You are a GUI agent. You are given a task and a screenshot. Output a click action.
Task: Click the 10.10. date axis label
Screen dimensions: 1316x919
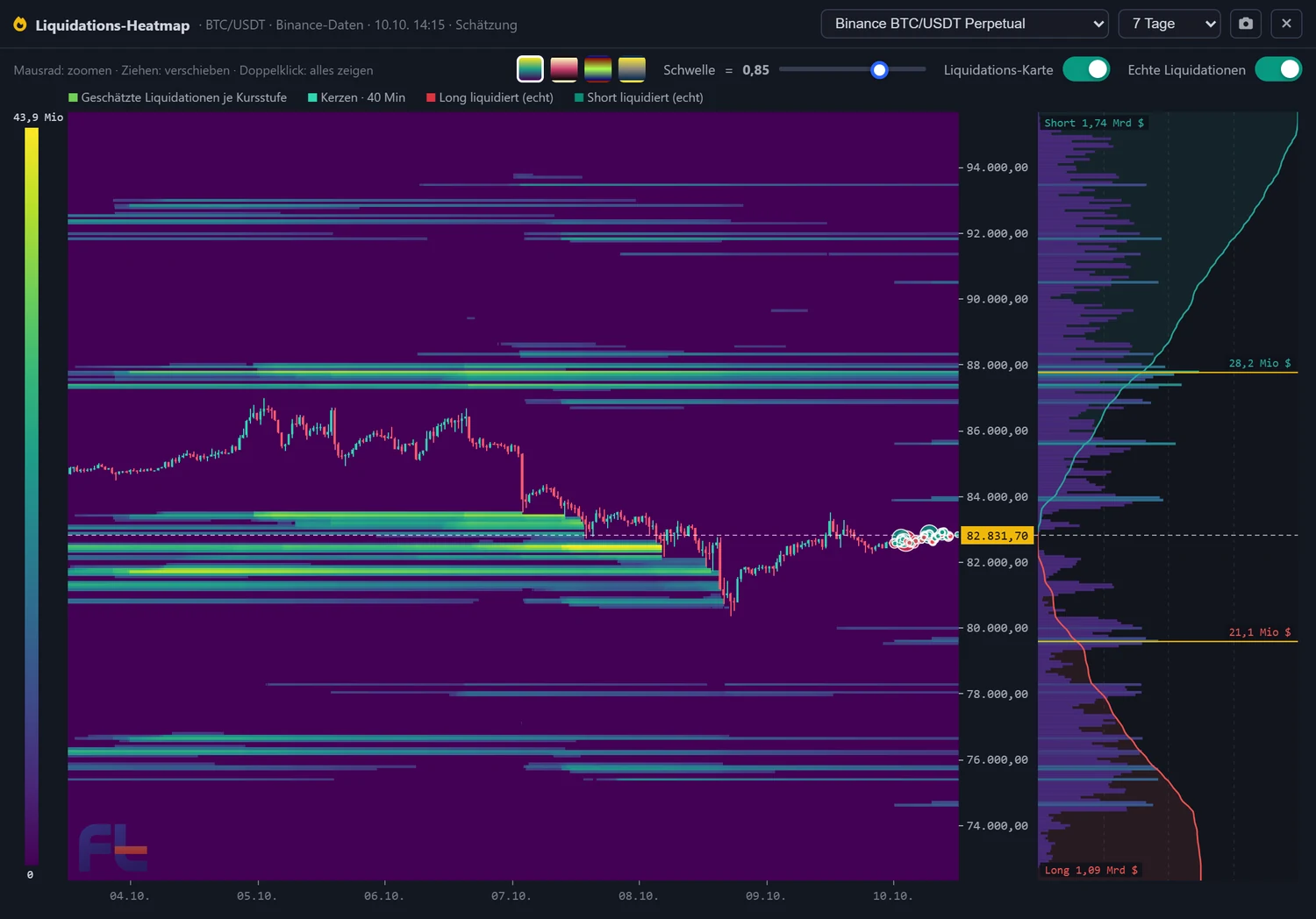point(893,895)
